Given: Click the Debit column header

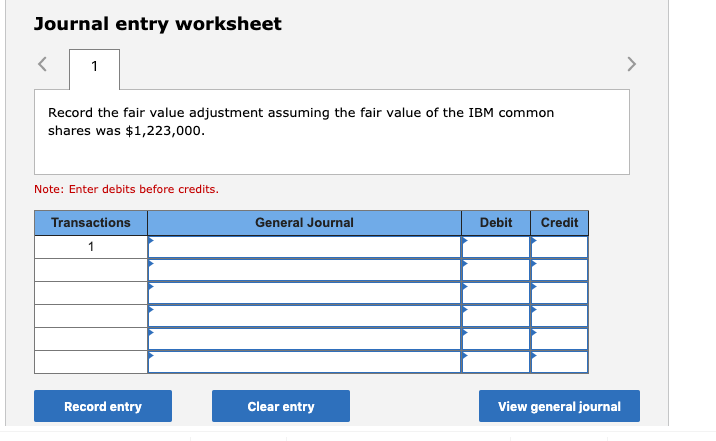Looking at the screenshot, I should pos(496,223).
